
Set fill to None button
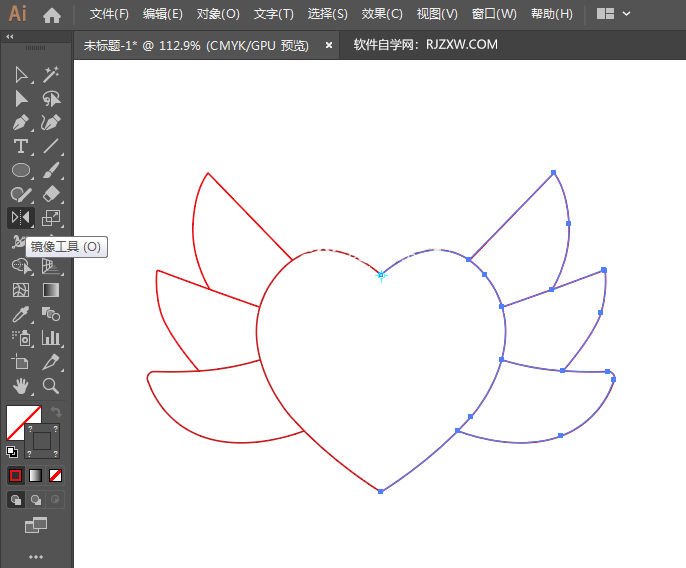(55, 475)
